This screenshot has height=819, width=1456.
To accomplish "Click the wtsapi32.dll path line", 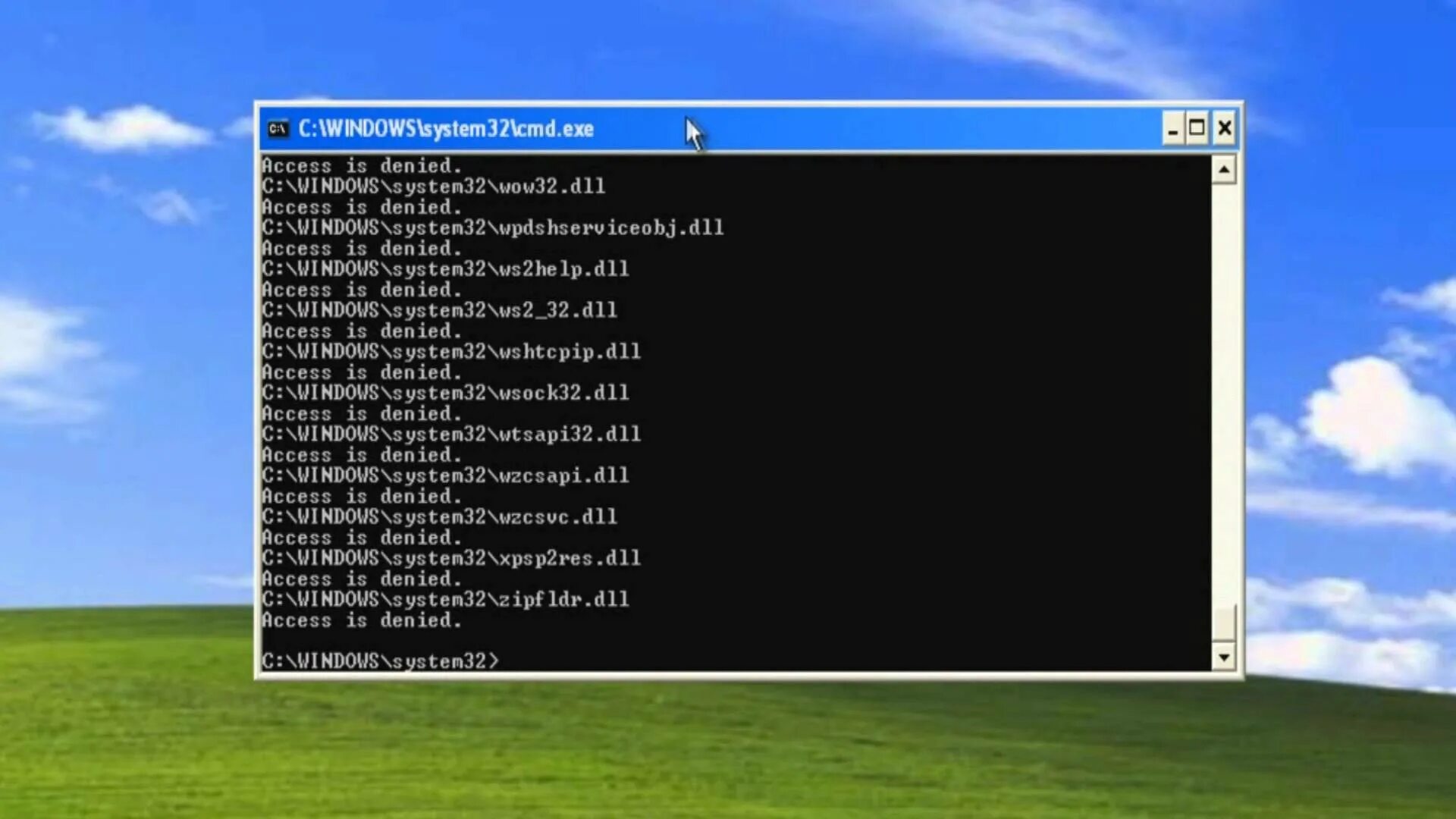I will (451, 435).
